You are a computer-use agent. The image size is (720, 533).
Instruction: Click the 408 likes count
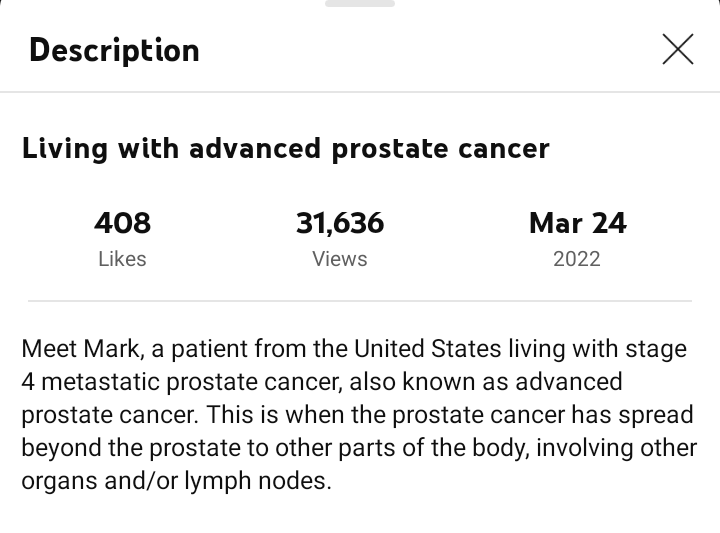[x=122, y=223]
